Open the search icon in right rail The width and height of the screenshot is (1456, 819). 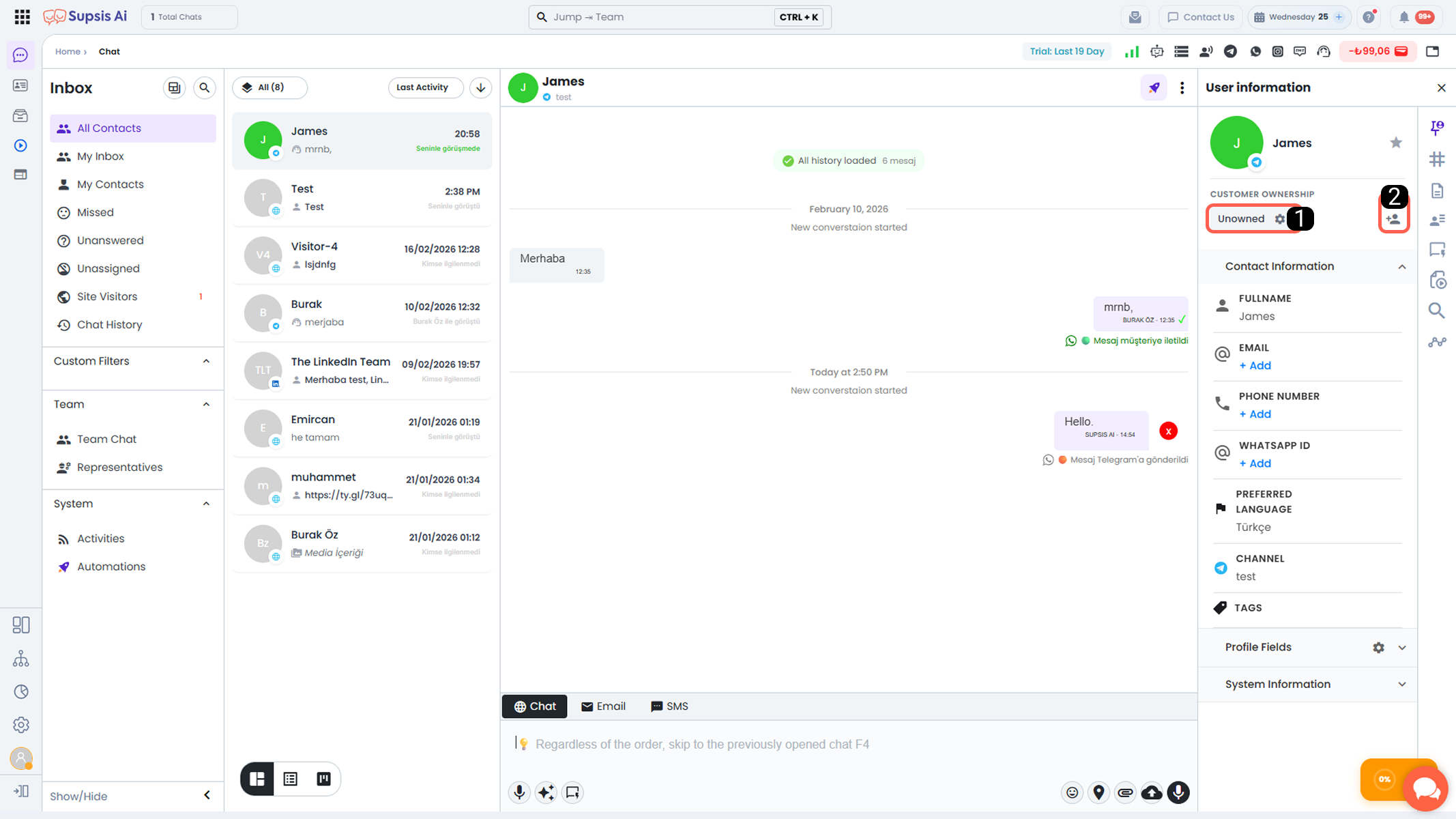pos(1437,311)
